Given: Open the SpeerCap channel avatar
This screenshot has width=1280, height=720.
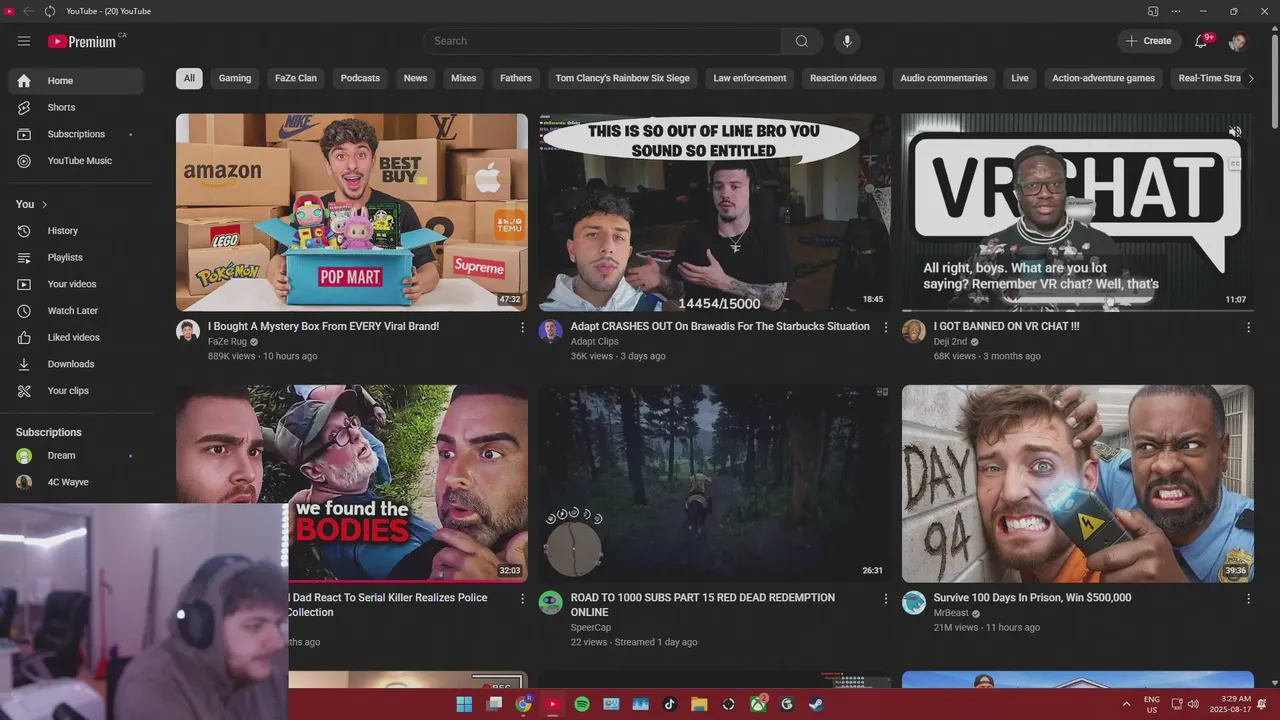Looking at the screenshot, I should (550, 602).
